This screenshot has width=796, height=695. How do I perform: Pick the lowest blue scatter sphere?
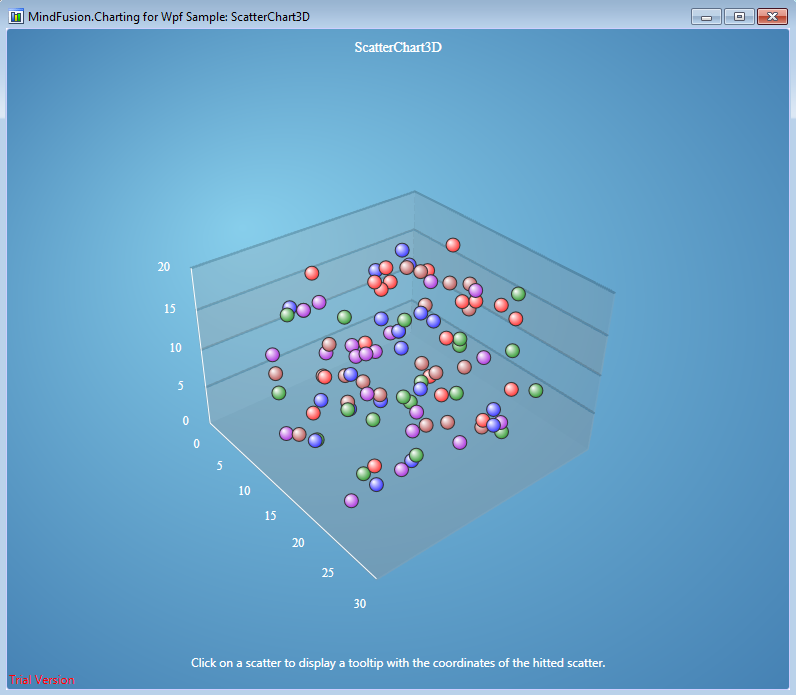point(376,484)
